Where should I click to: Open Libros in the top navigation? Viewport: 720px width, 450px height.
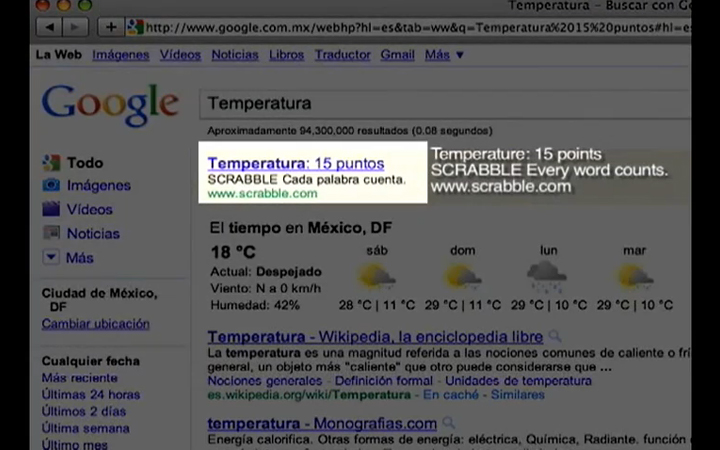pos(287,55)
